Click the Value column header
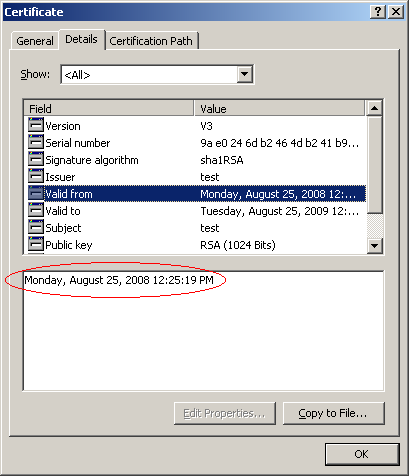 click(280, 109)
